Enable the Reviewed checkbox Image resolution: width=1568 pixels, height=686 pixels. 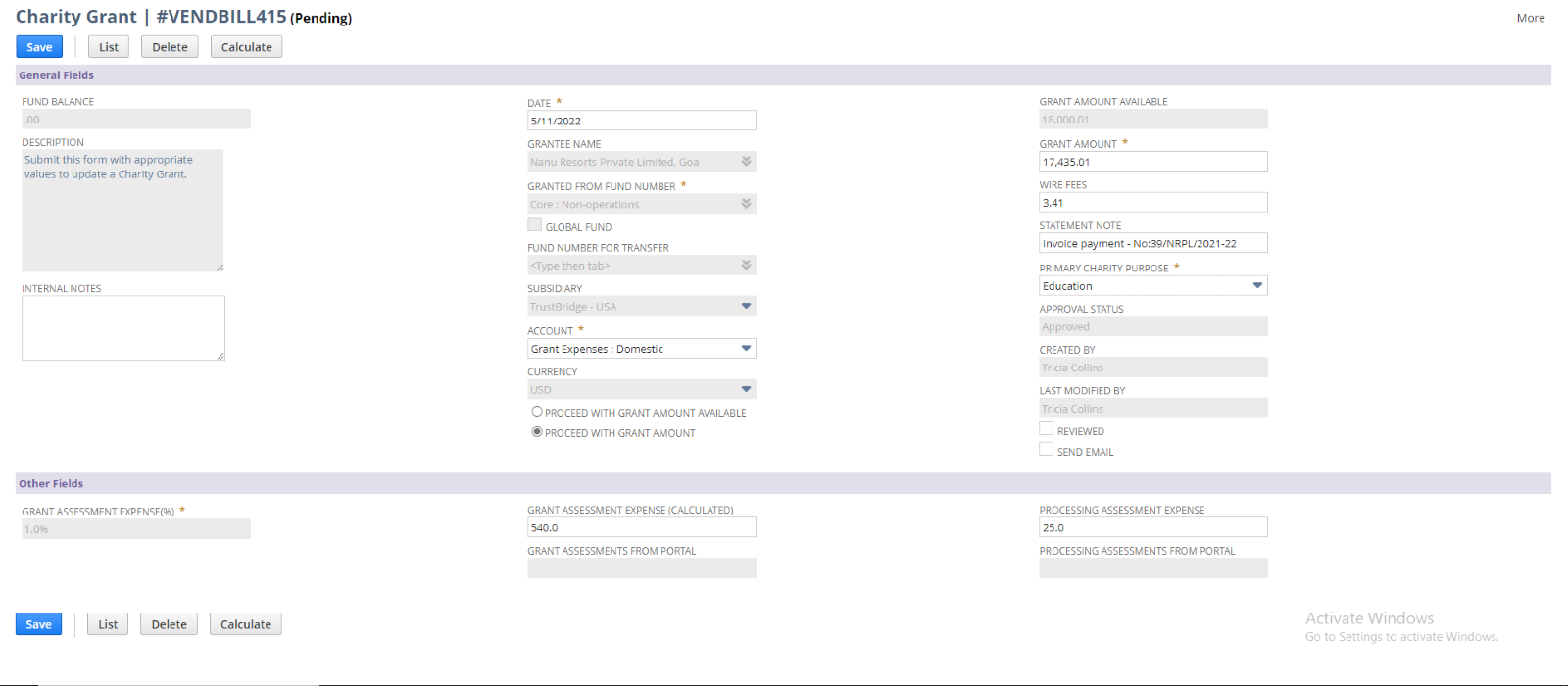click(x=1046, y=429)
